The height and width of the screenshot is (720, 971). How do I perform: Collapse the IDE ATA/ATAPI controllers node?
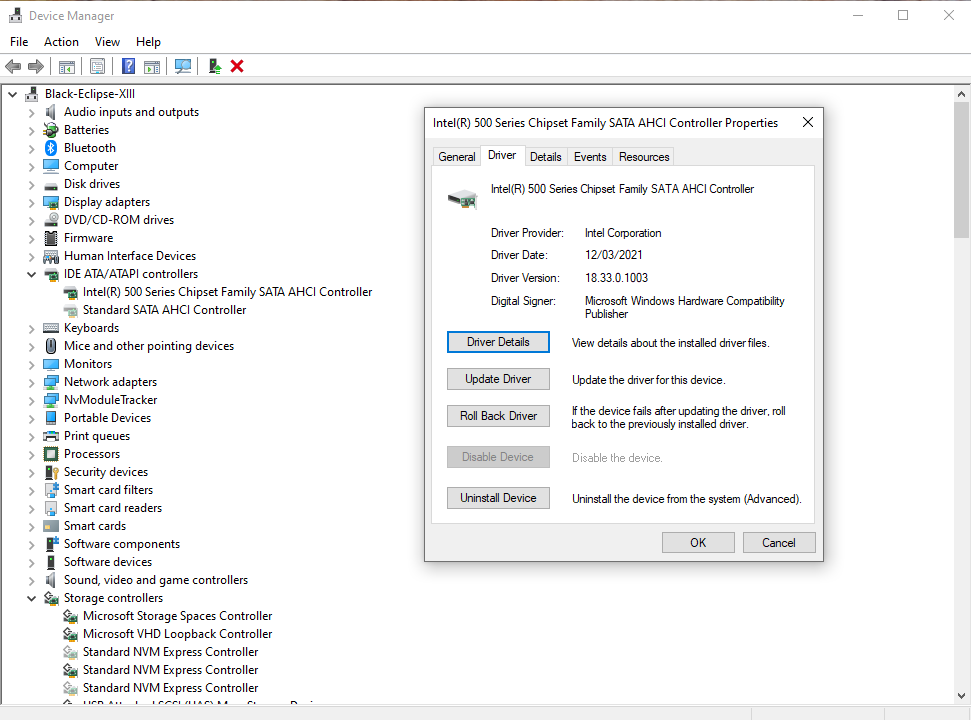point(31,274)
